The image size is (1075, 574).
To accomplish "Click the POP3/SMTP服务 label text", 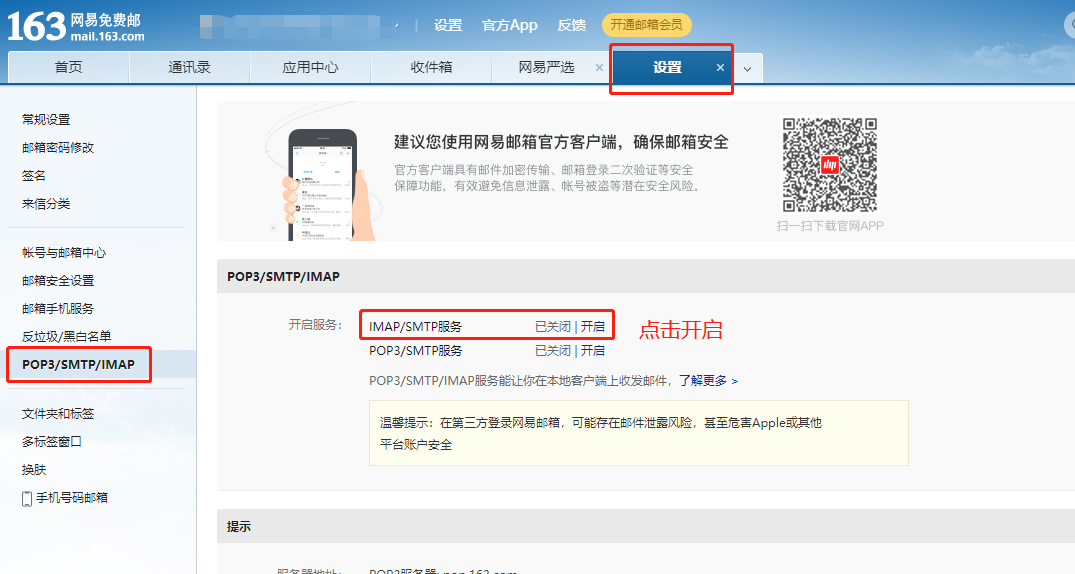I will [415, 350].
